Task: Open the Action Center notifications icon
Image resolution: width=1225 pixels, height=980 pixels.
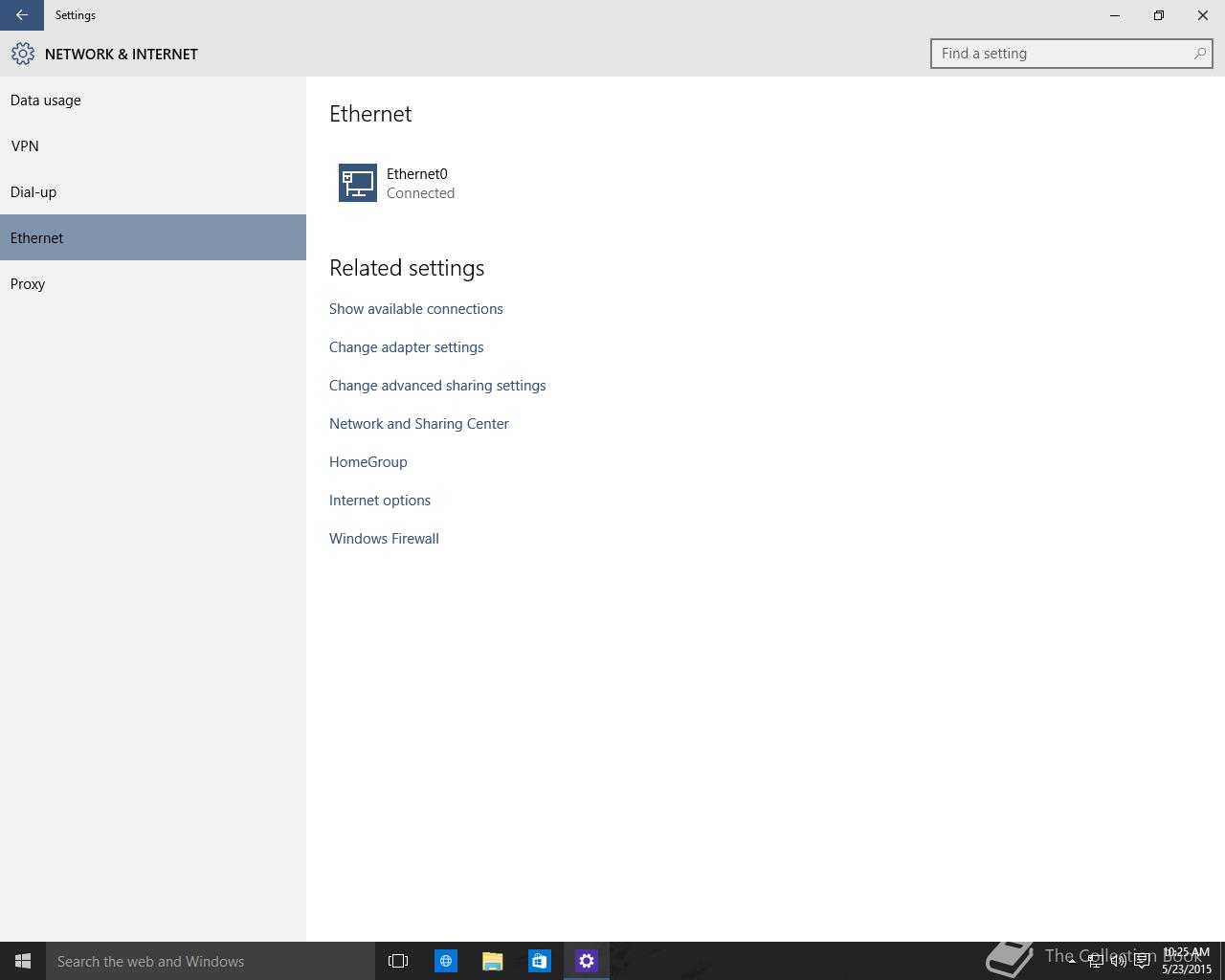Action: click(1142, 962)
